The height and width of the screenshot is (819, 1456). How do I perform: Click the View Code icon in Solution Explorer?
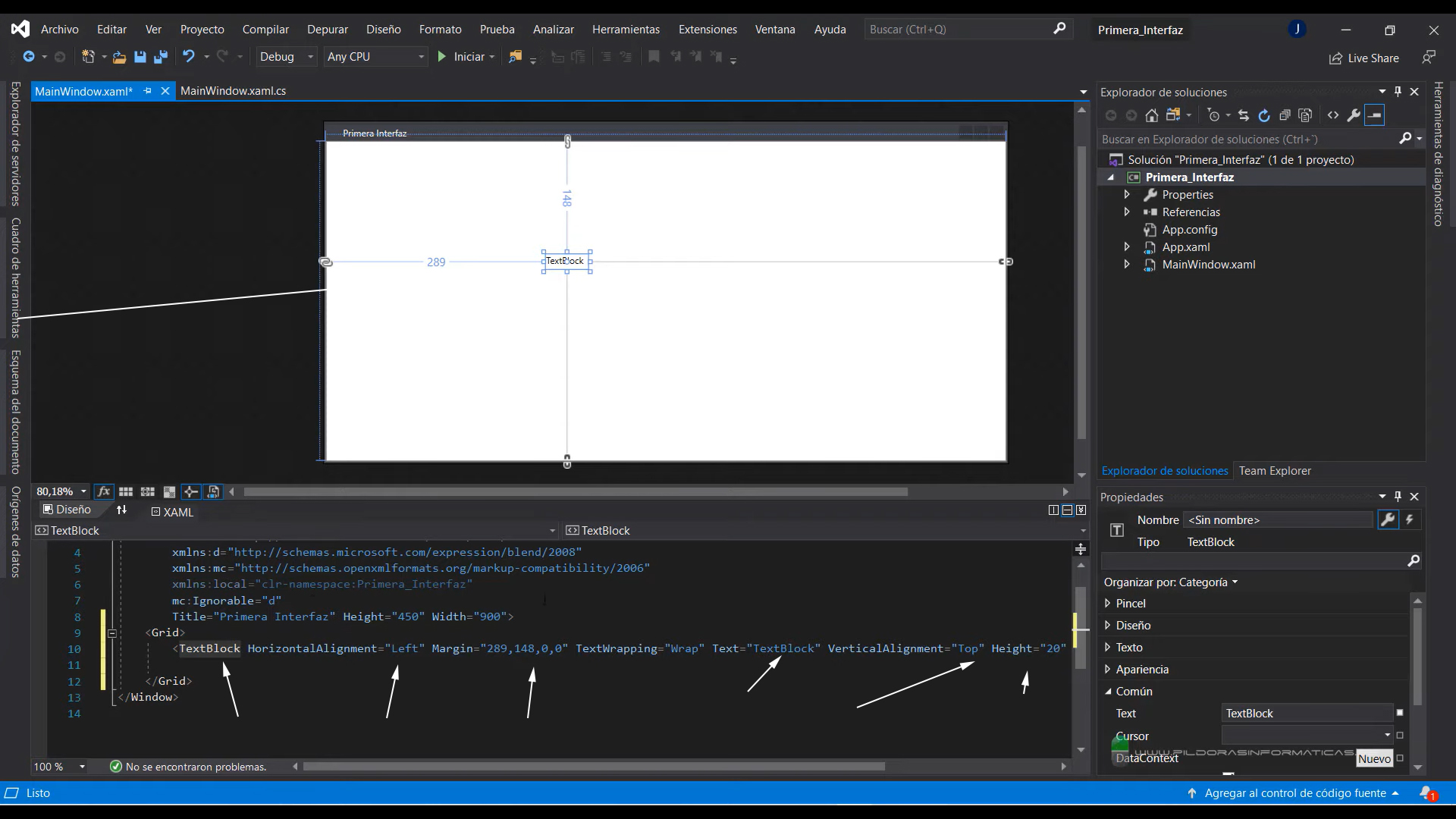pos(1333,115)
